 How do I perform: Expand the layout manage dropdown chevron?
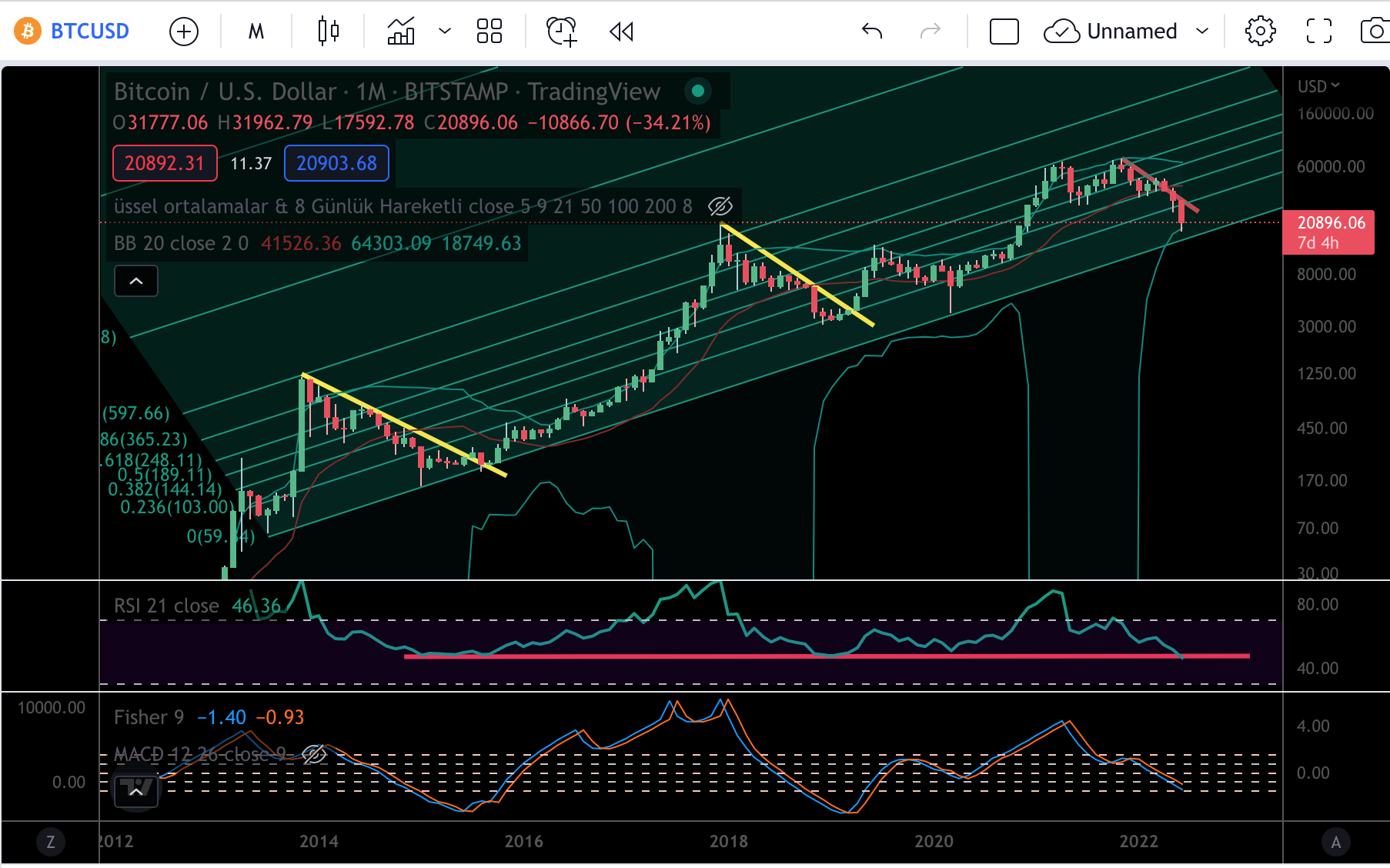tap(1202, 32)
